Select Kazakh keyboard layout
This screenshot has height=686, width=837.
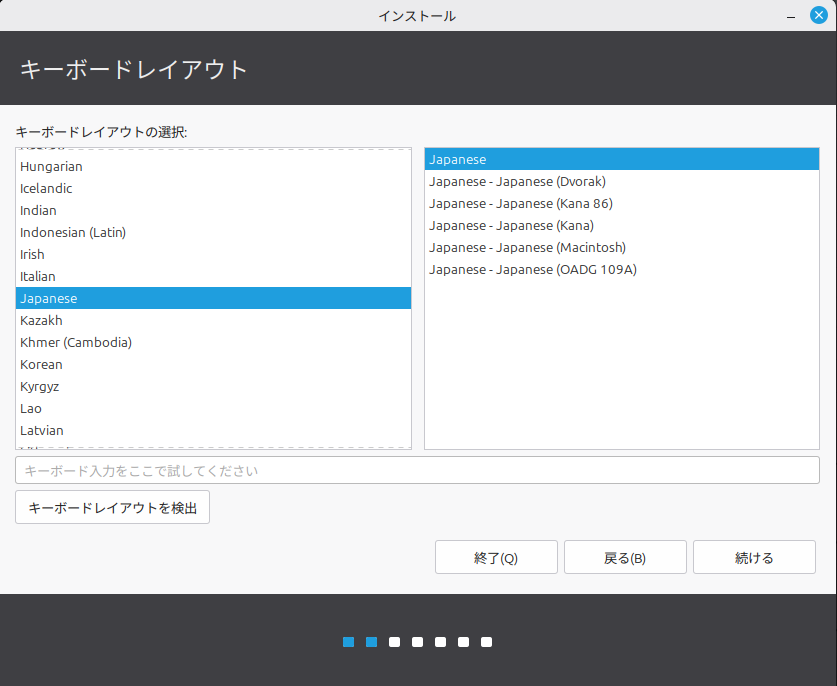(41, 321)
